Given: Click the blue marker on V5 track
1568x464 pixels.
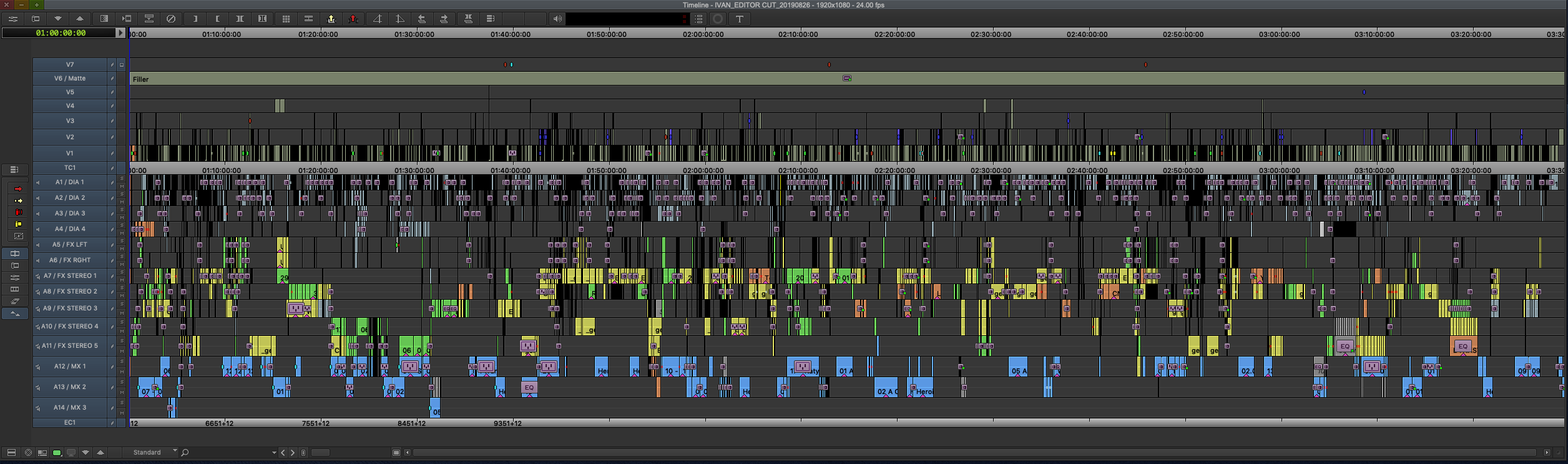Looking at the screenshot, I should (1364, 92).
